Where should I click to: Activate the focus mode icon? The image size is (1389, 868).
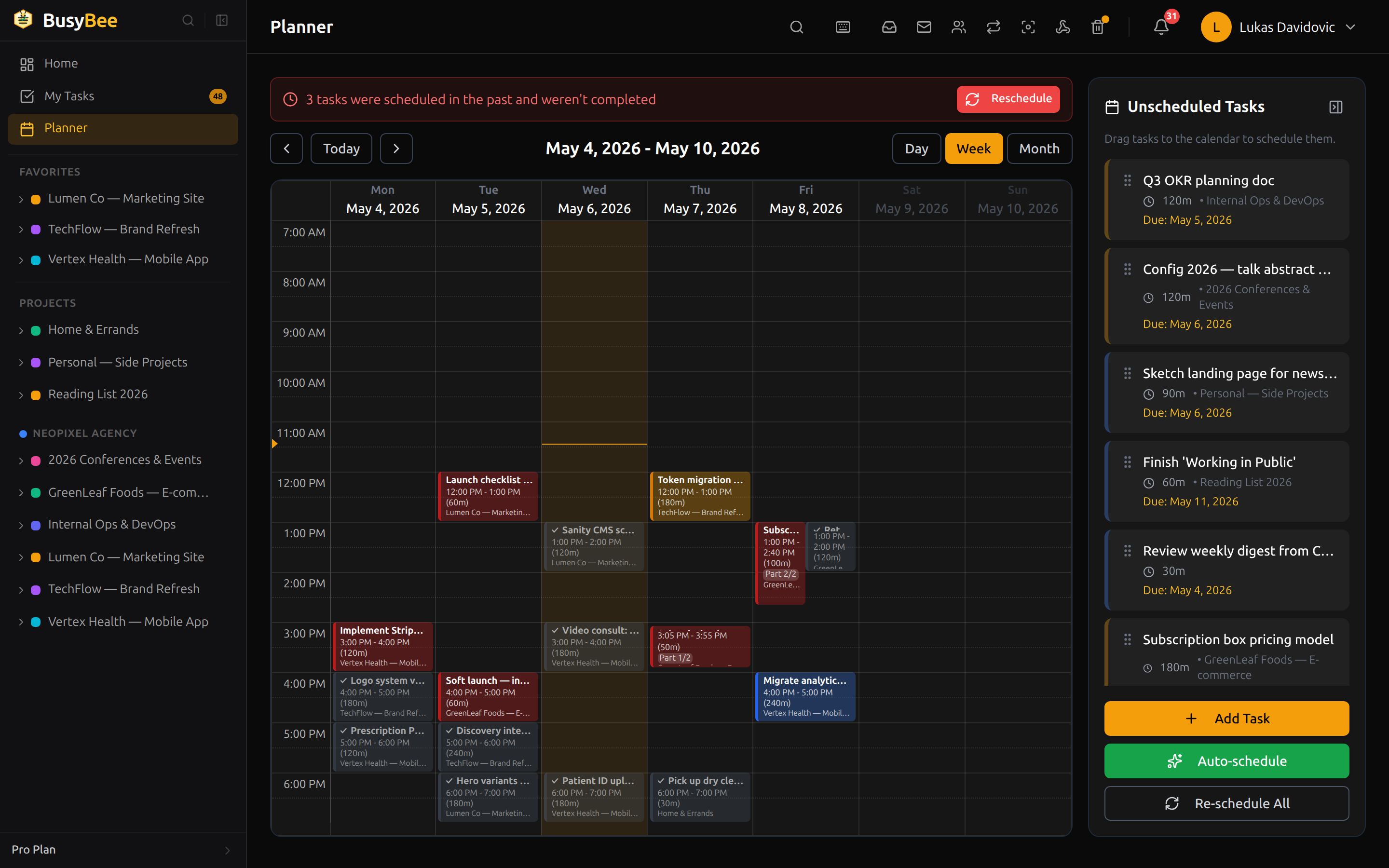click(1028, 27)
